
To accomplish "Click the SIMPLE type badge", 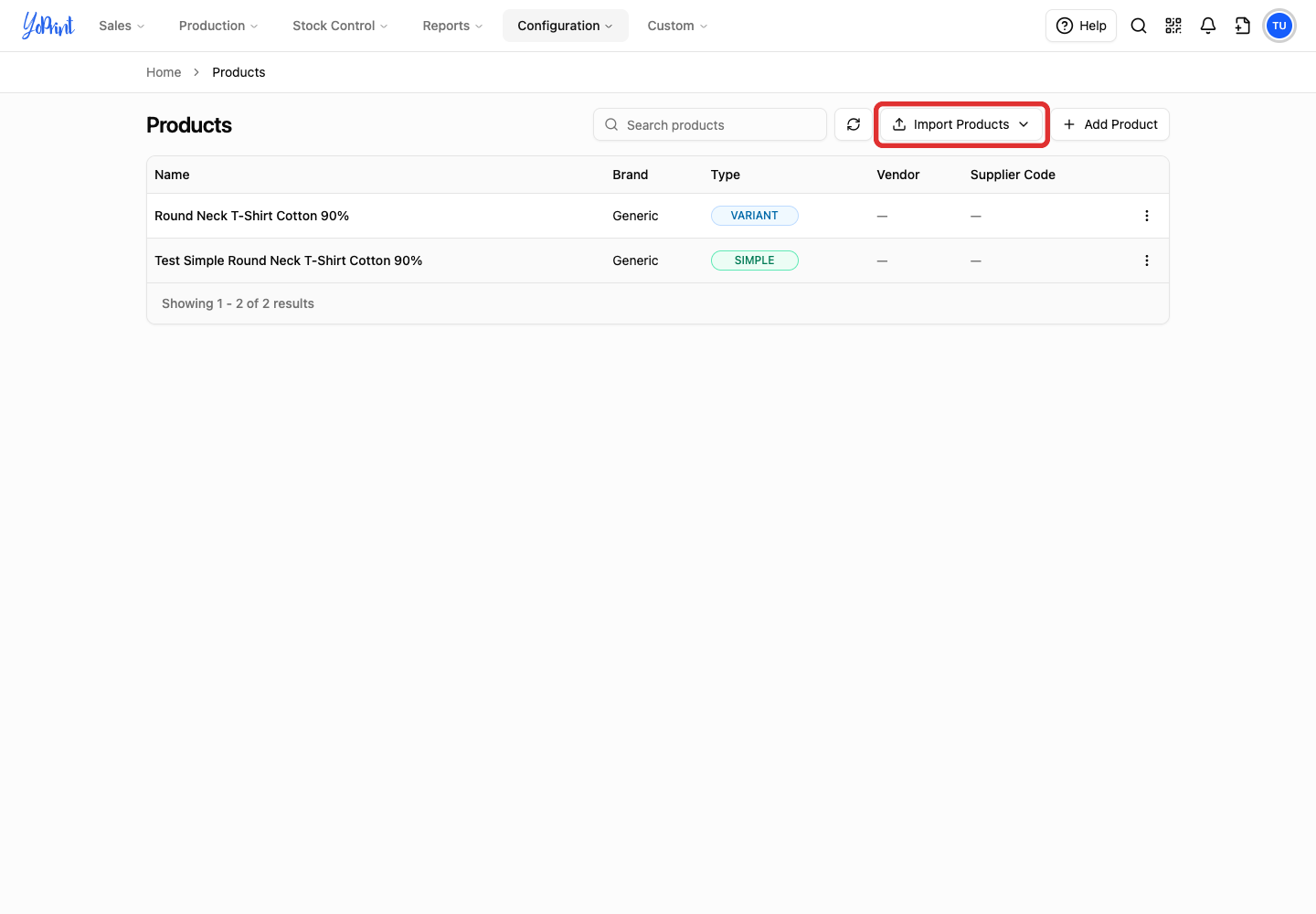I will 755,260.
